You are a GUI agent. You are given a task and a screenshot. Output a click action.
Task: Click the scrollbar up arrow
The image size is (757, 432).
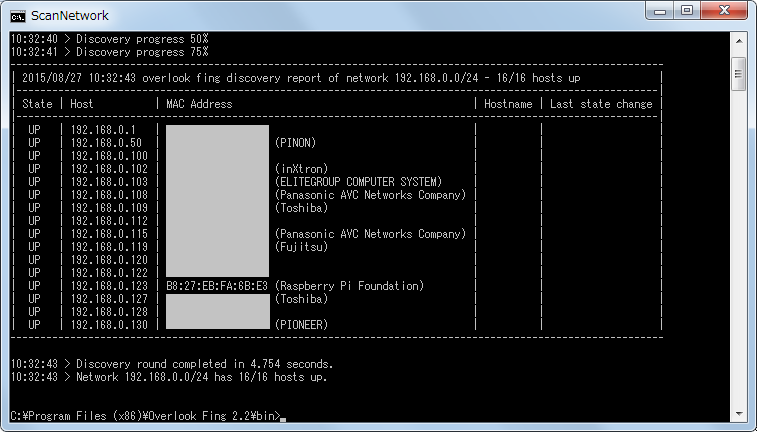click(739, 41)
